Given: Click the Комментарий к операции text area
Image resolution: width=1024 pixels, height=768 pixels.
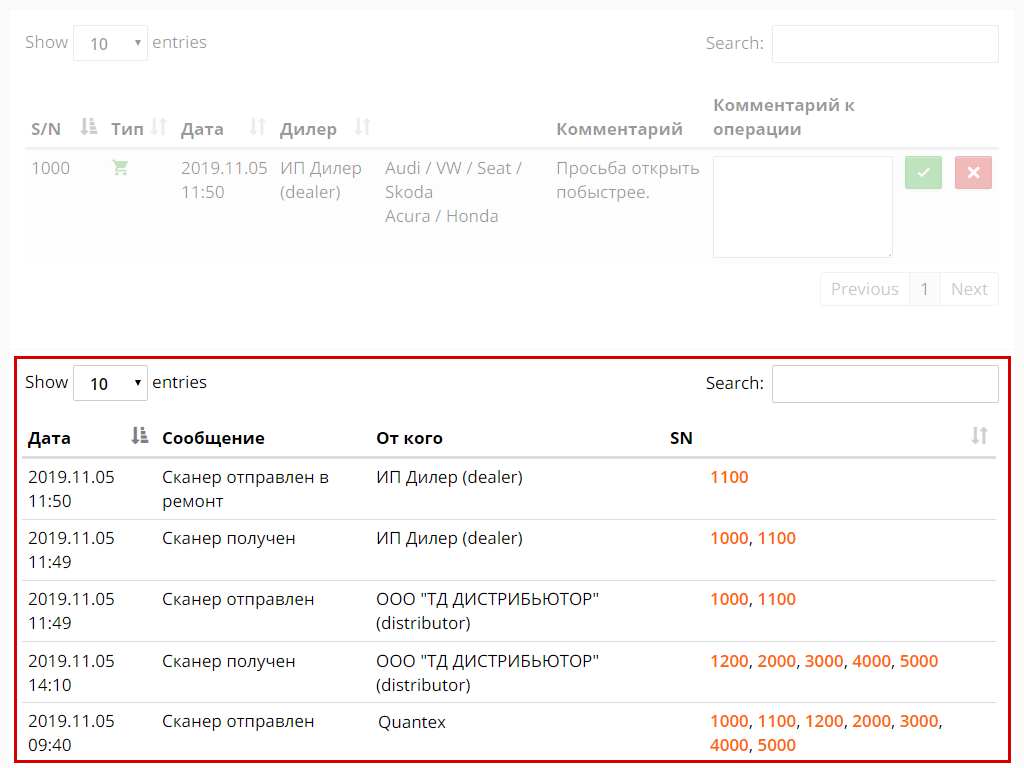Looking at the screenshot, I should [x=802, y=206].
